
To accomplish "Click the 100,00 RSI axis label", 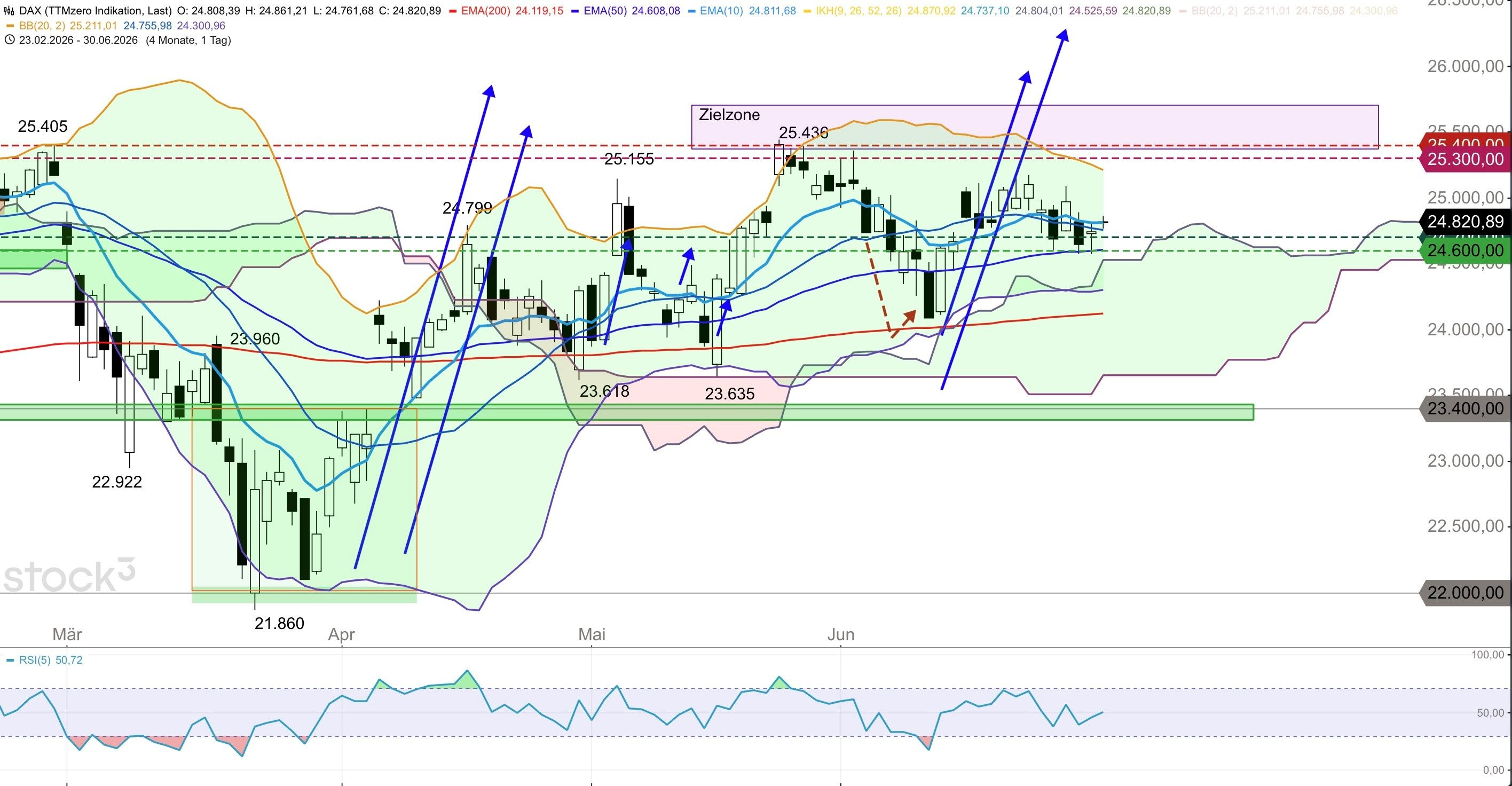I will pos(1488,655).
